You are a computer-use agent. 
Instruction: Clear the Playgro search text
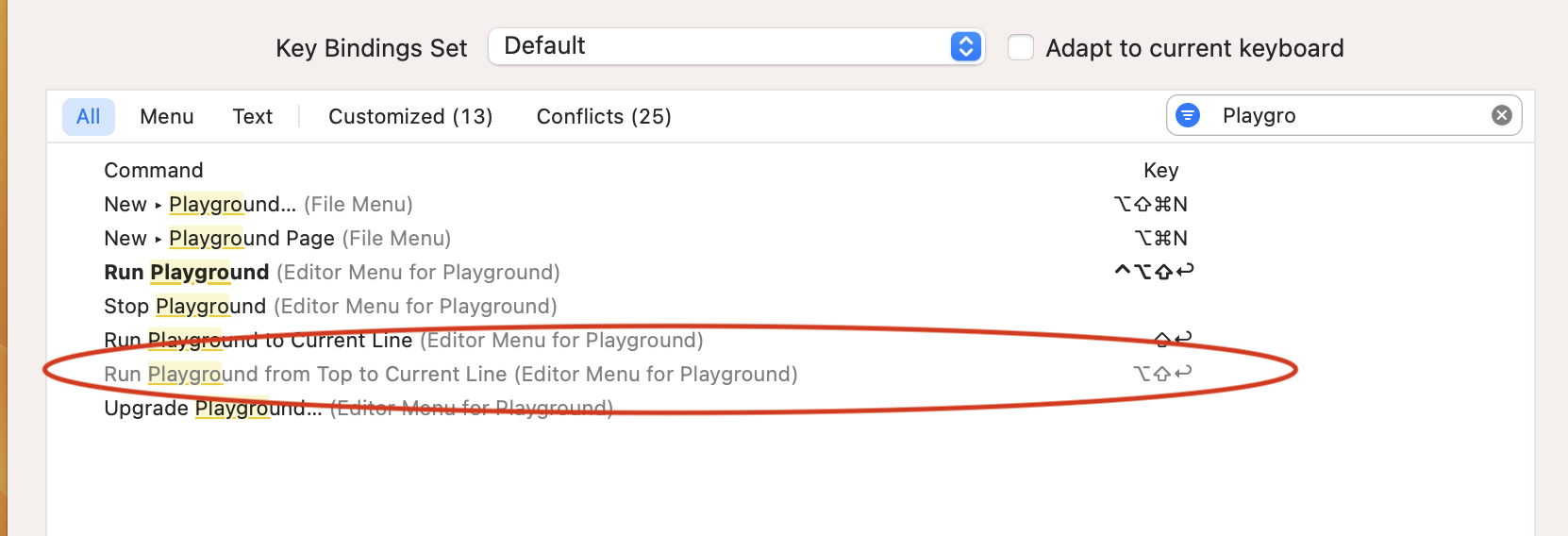point(1501,115)
